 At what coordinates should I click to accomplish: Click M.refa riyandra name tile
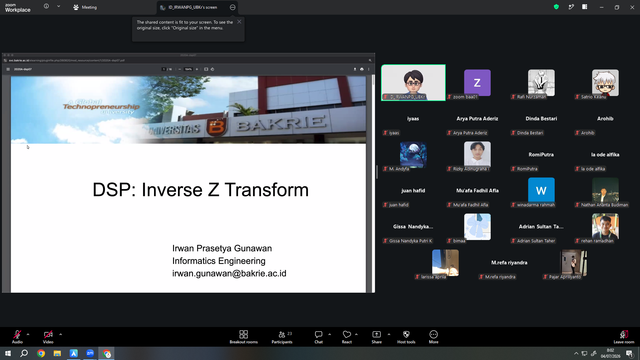[509, 262]
